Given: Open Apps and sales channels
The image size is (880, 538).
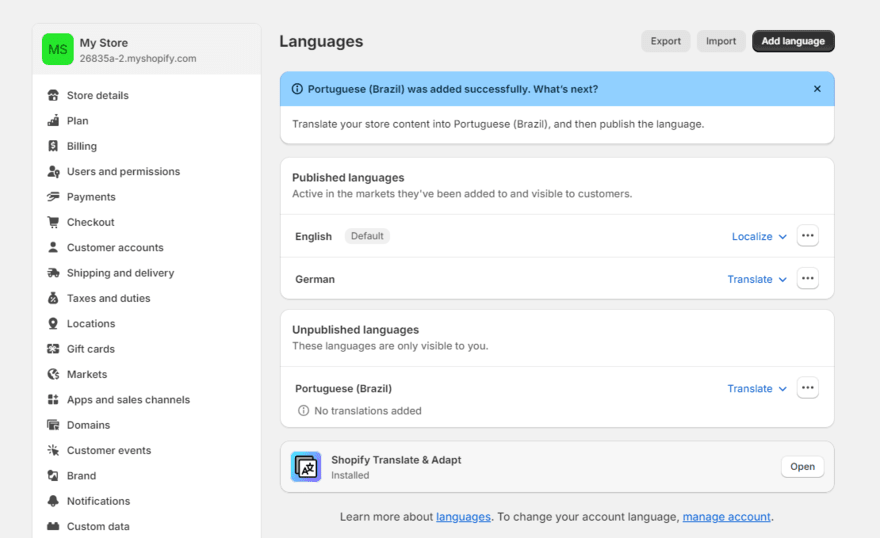Looking at the screenshot, I should (129, 399).
